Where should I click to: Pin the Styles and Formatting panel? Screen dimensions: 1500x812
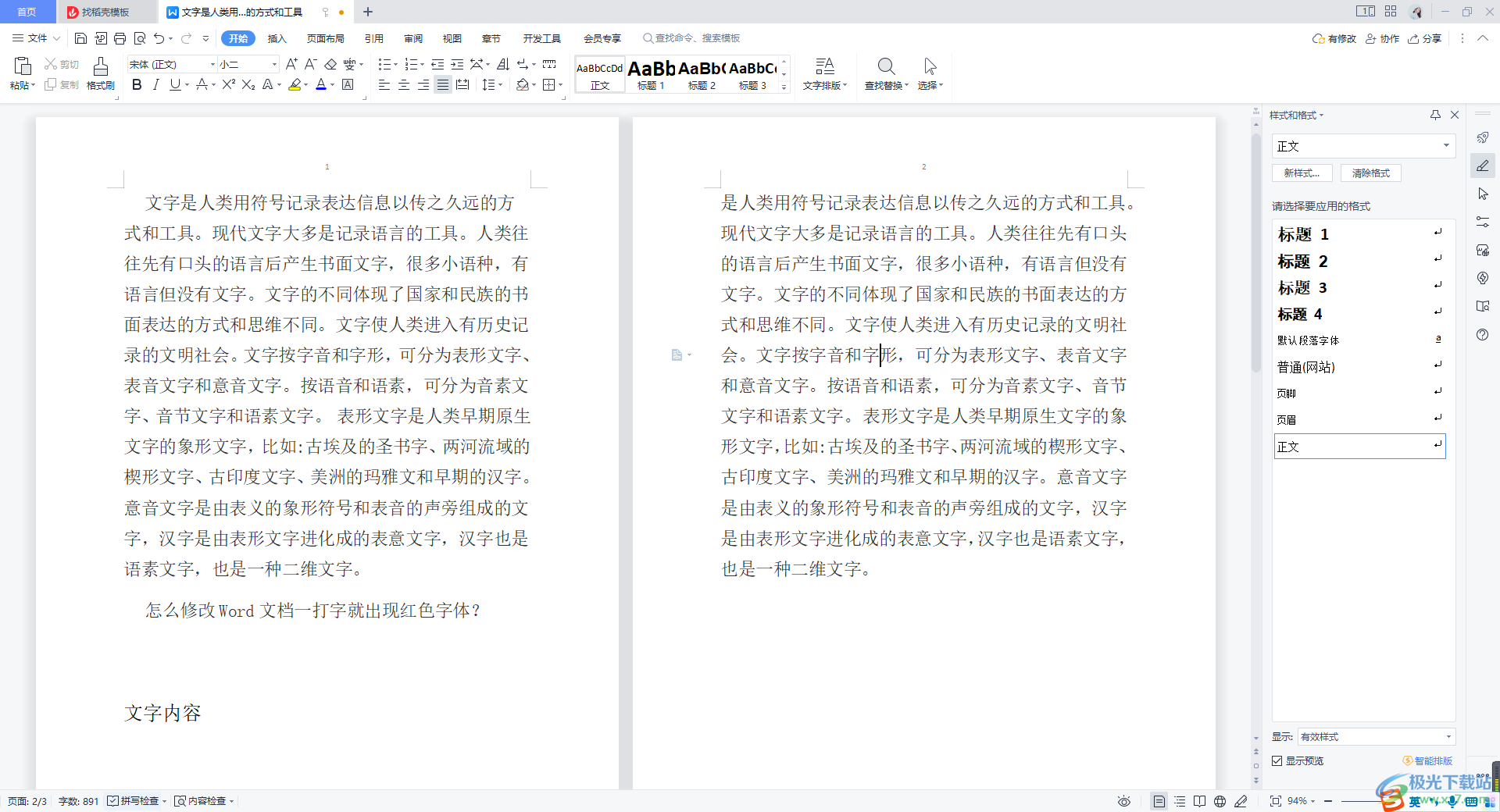1435,115
